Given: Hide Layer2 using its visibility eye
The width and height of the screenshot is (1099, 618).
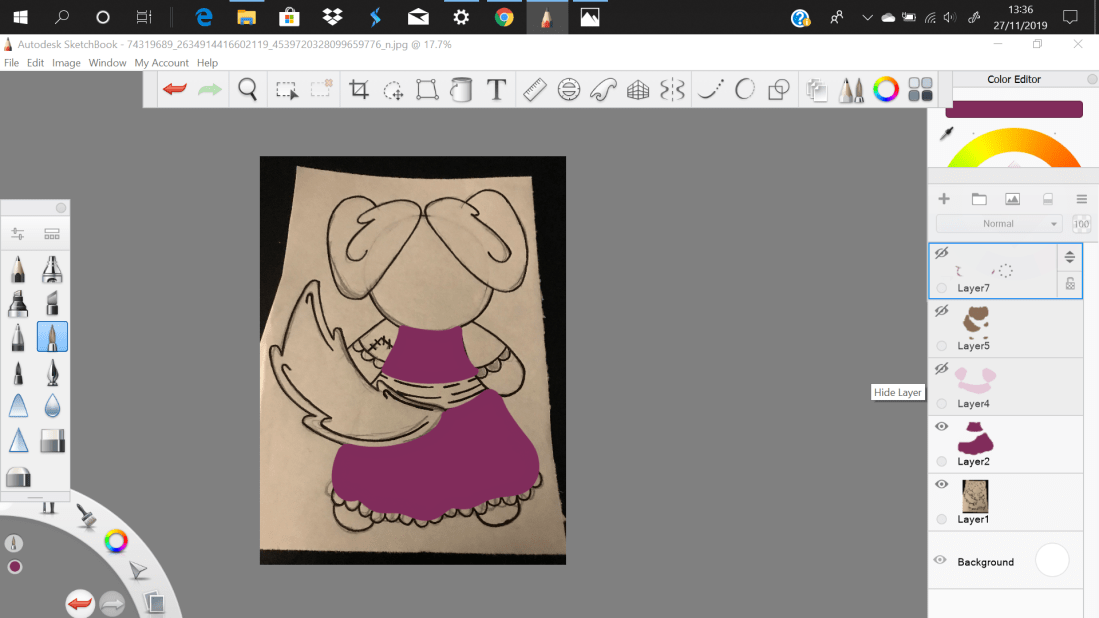Looking at the screenshot, I should pos(941,426).
